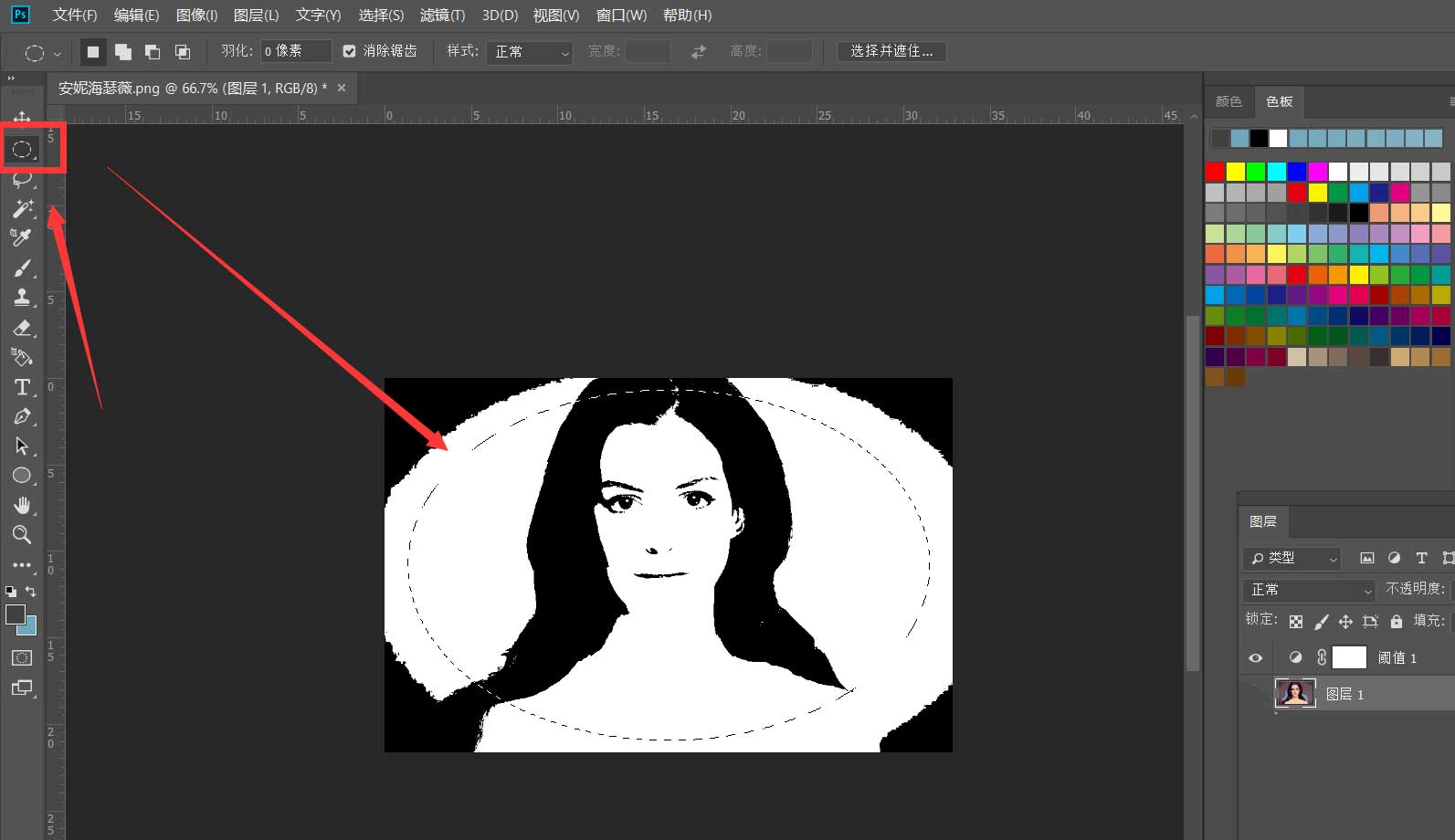Close the 安妮海瑟薇.png document tab
This screenshot has width=1455, height=840.
tap(342, 88)
